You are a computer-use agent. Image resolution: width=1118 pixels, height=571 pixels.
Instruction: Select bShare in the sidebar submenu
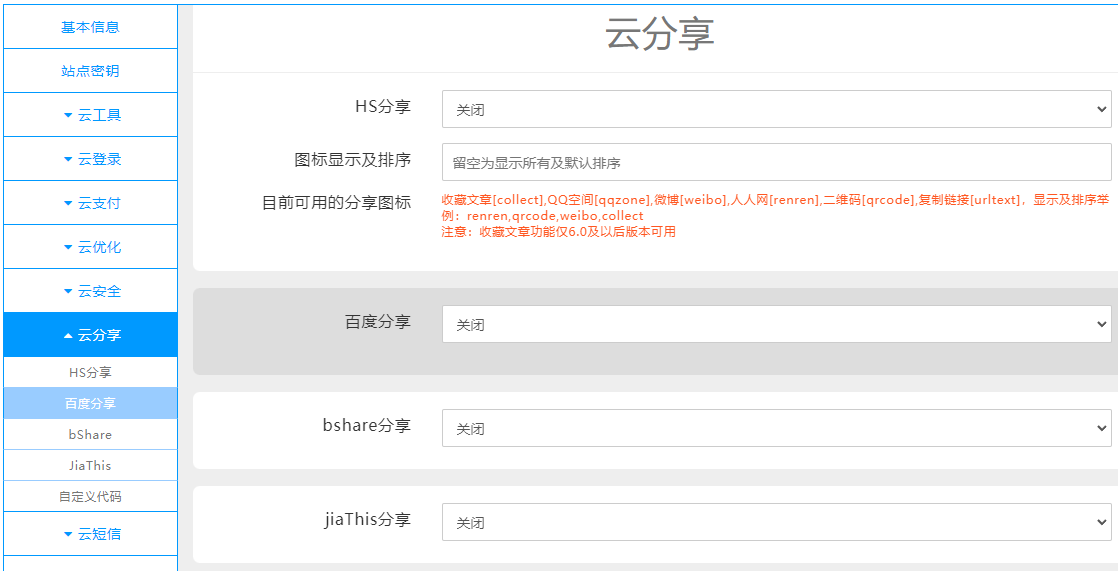point(90,434)
